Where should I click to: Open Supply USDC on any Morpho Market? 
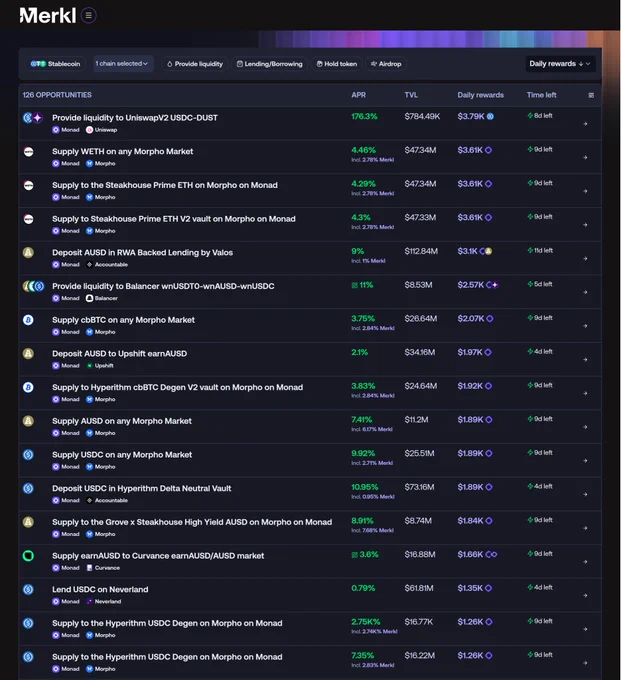122,454
